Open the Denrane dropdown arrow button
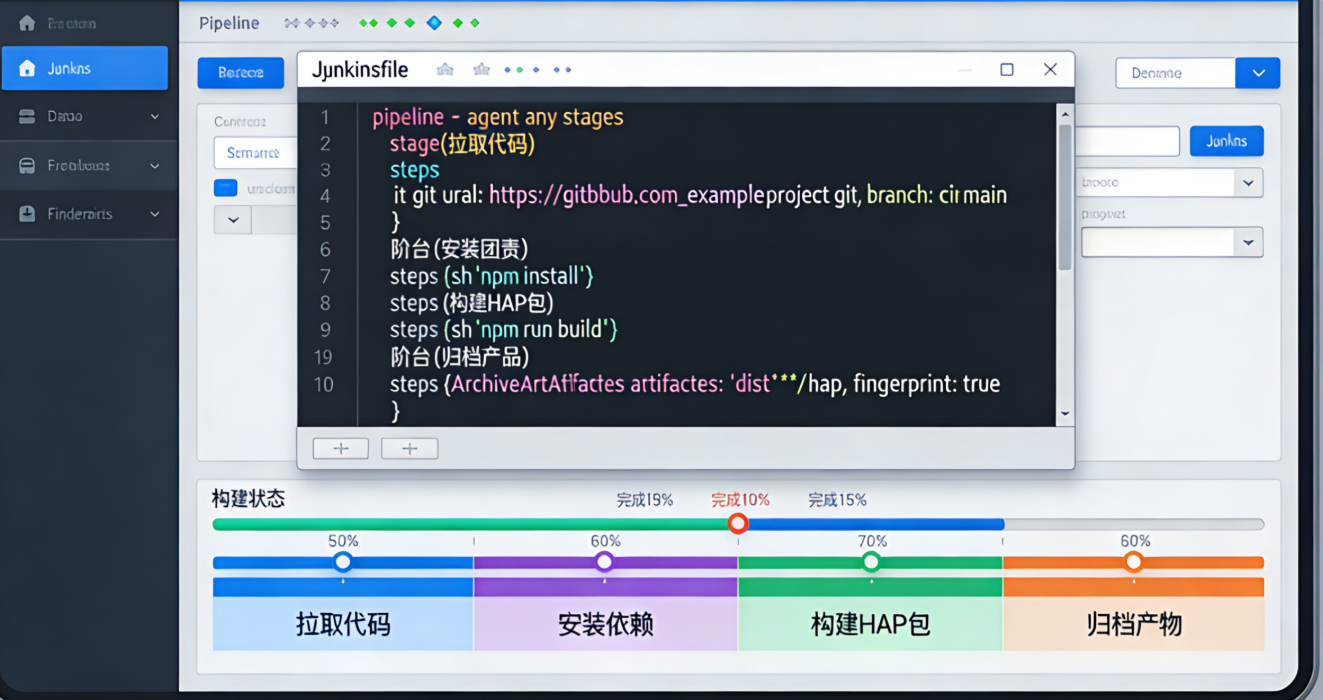 (x=1258, y=73)
